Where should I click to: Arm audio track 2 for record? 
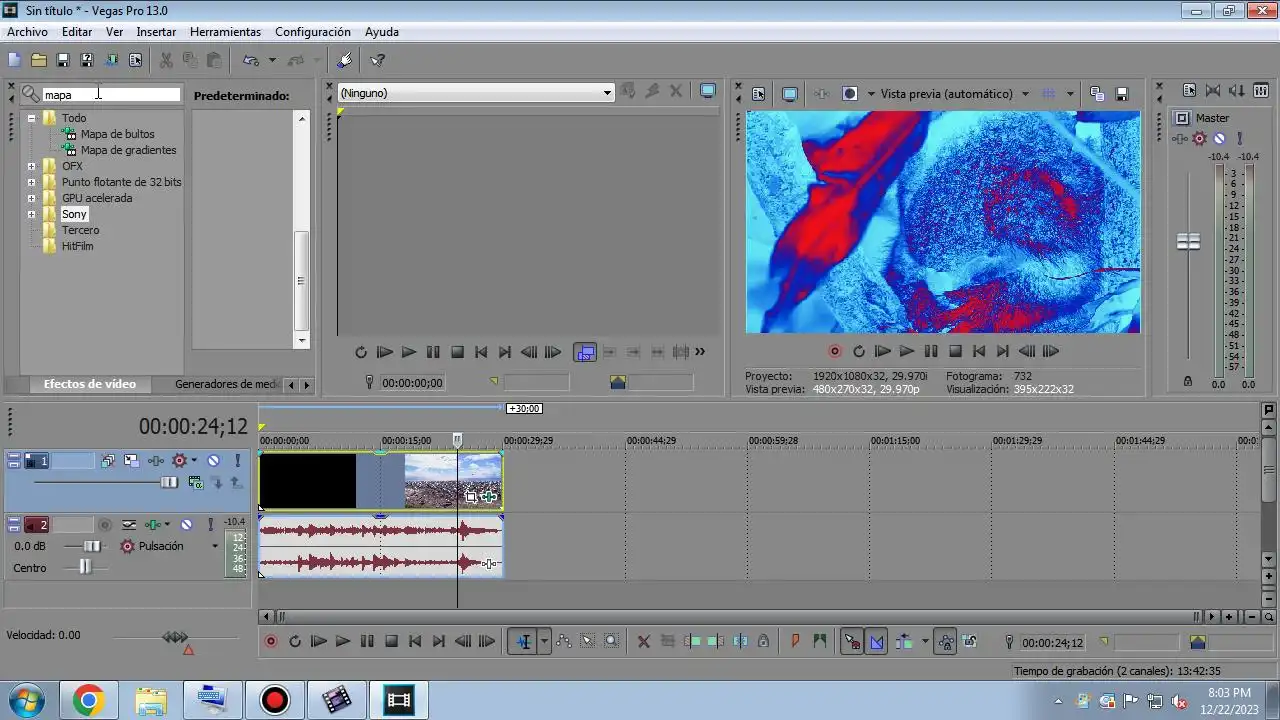click(104, 524)
